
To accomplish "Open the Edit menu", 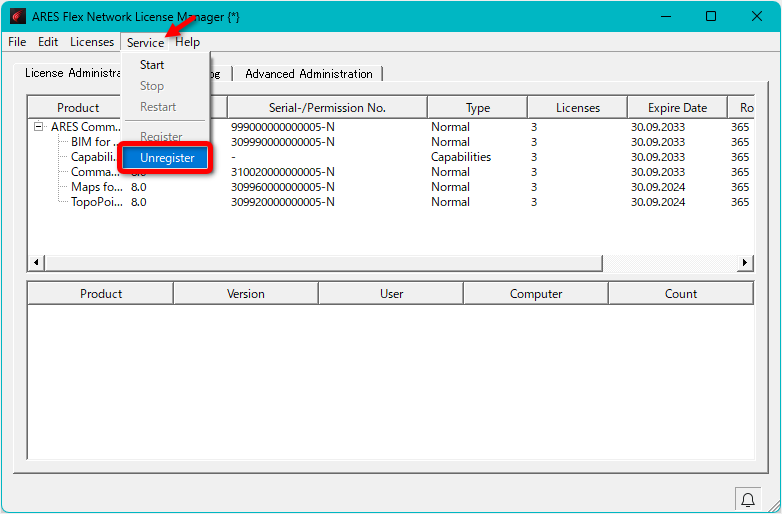I will click(48, 42).
